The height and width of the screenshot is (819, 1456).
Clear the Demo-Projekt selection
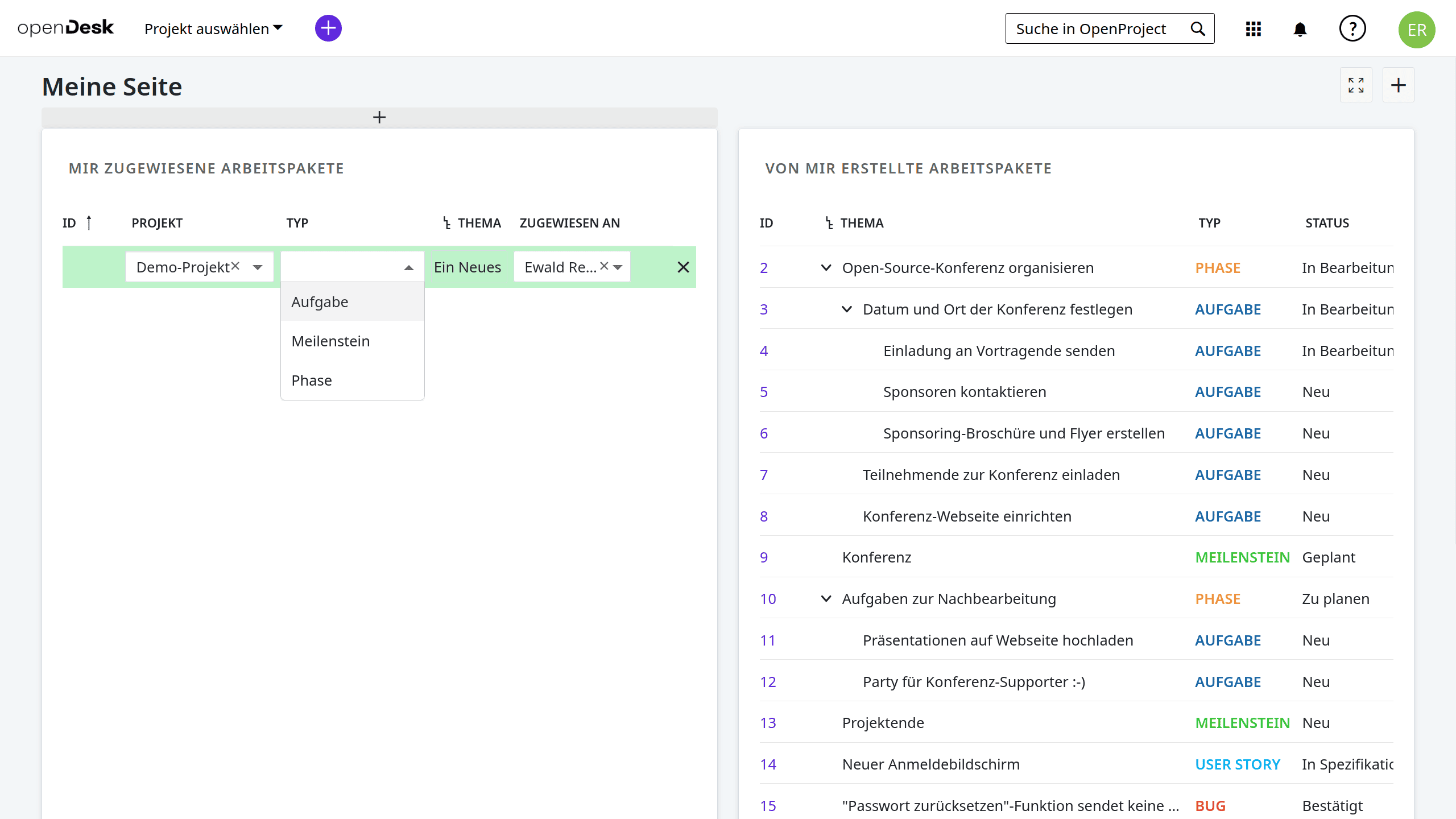235,266
